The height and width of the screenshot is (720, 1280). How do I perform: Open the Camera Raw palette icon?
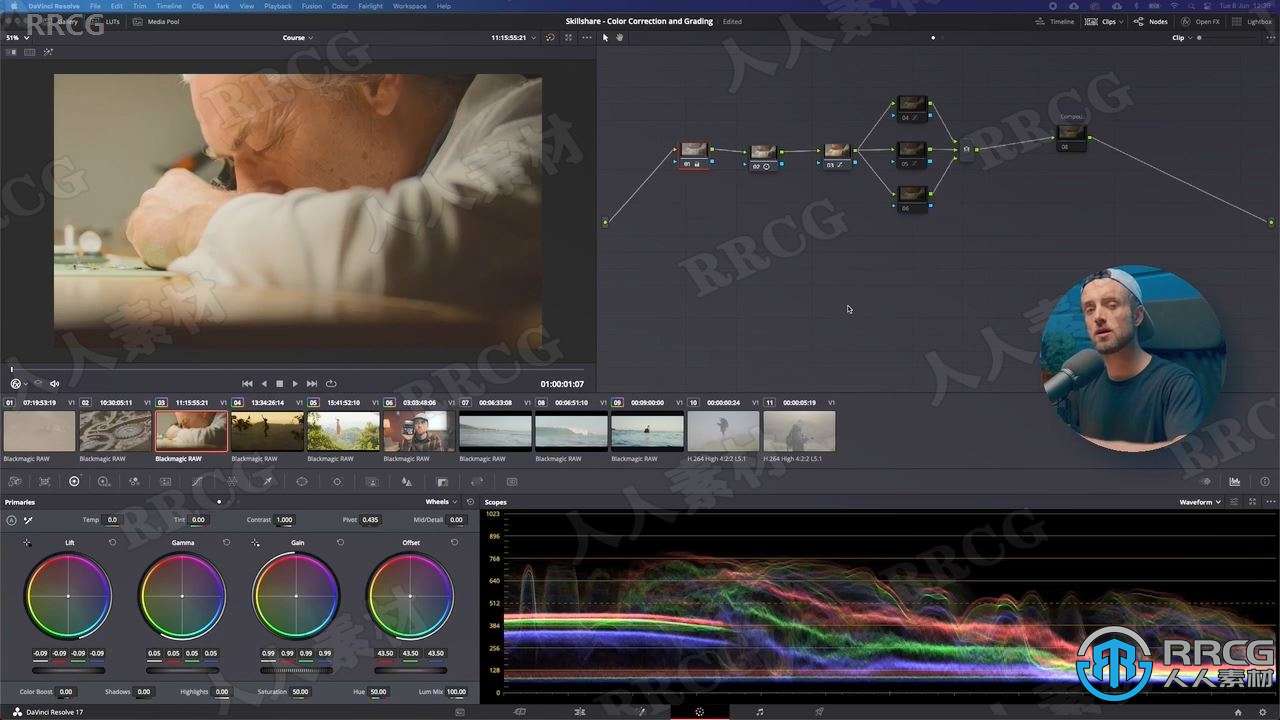point(15,481)
